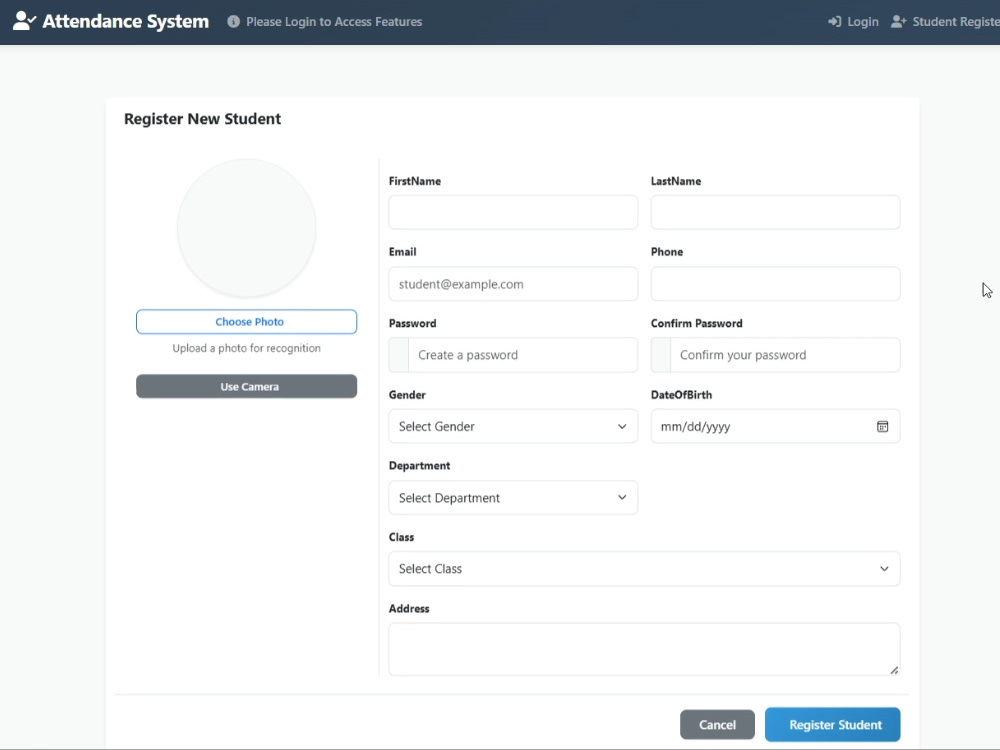
Task: Click the 'Phone' label
Action: pyautogui.click(x=666, y=252)
